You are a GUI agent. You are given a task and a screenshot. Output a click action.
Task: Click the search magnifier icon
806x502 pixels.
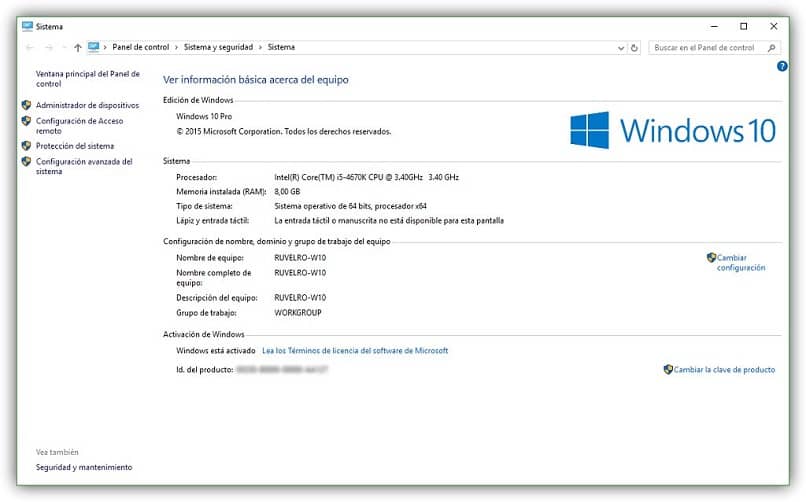771,48
